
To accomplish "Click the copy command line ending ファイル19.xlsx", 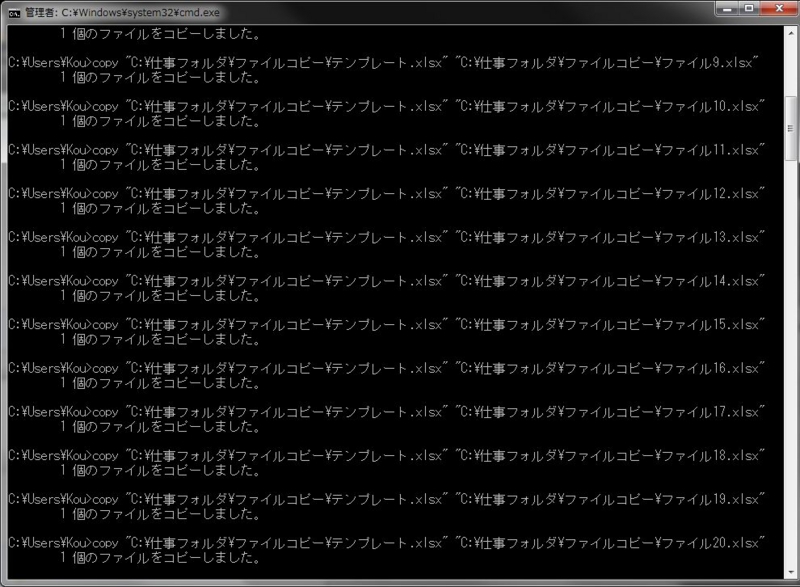I will [386, 499].
